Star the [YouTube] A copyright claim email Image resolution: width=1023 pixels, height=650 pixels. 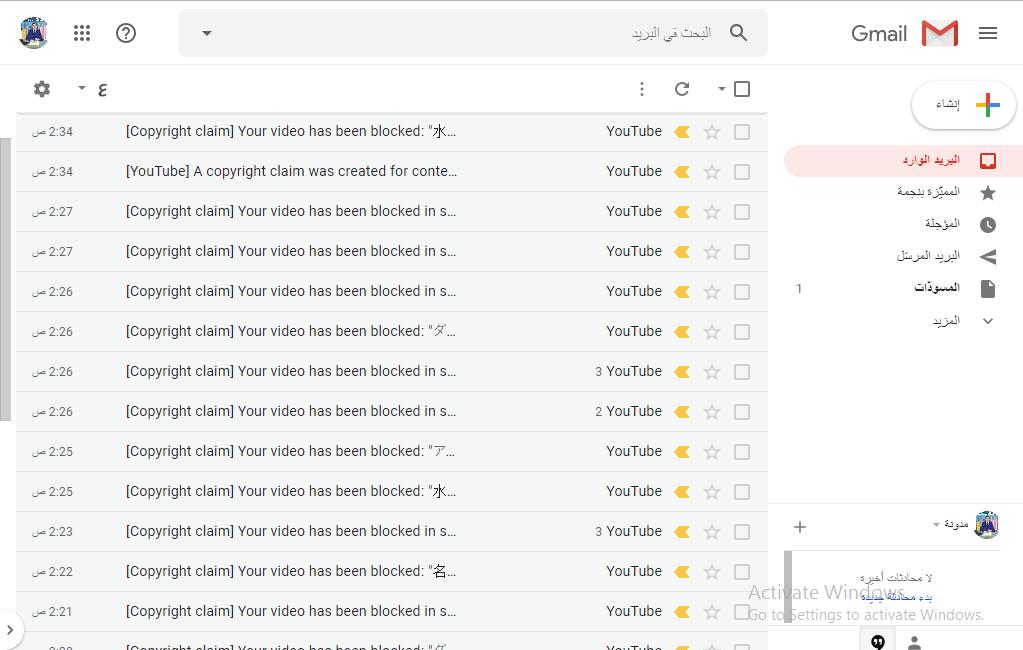[712, 172]
